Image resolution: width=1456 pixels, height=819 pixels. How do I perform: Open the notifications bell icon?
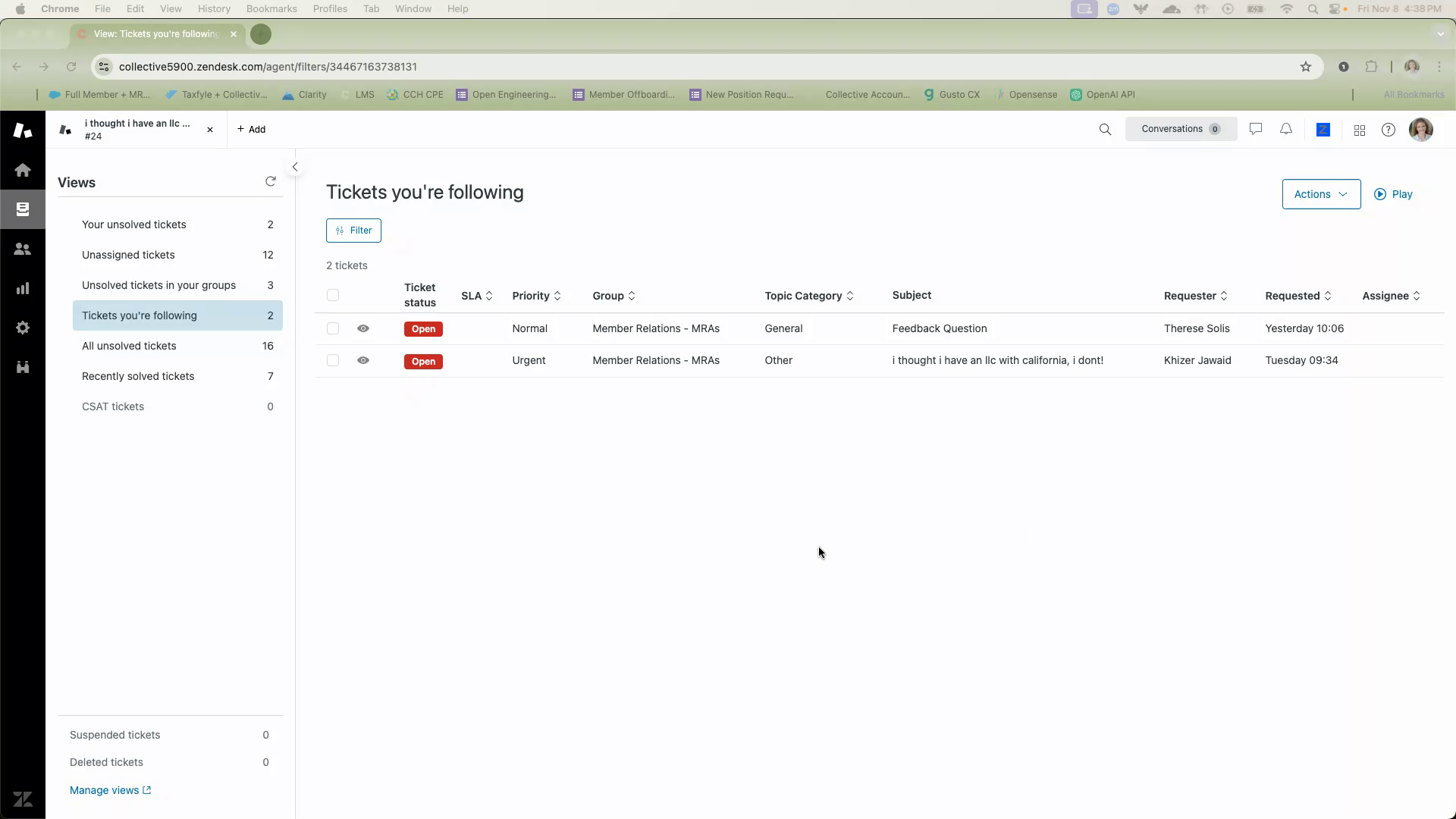1286,129
